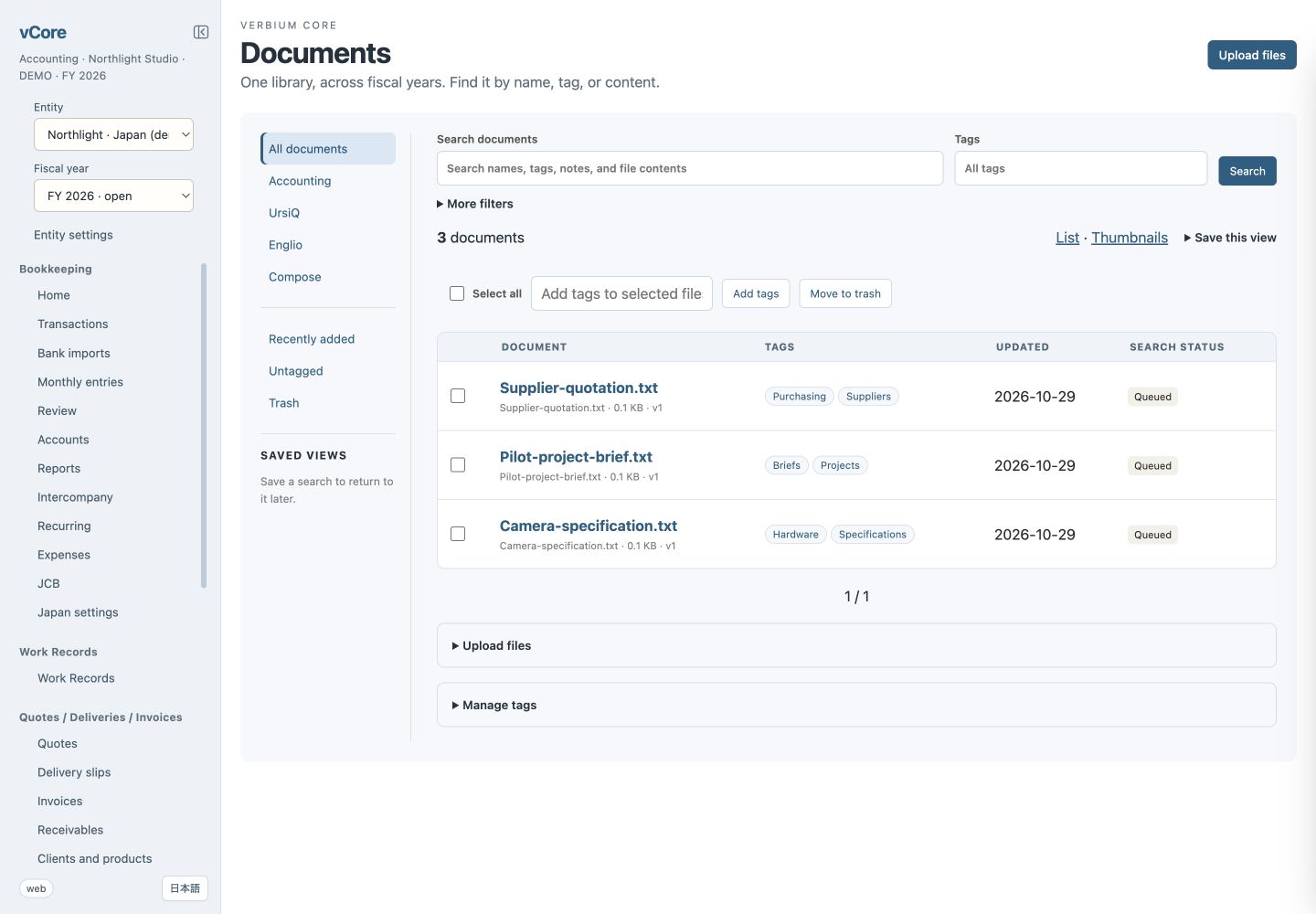Click the Search documents text field
Image resolution: width=1316 pixels, height=914 pixels.
click(x=690, y=168)
